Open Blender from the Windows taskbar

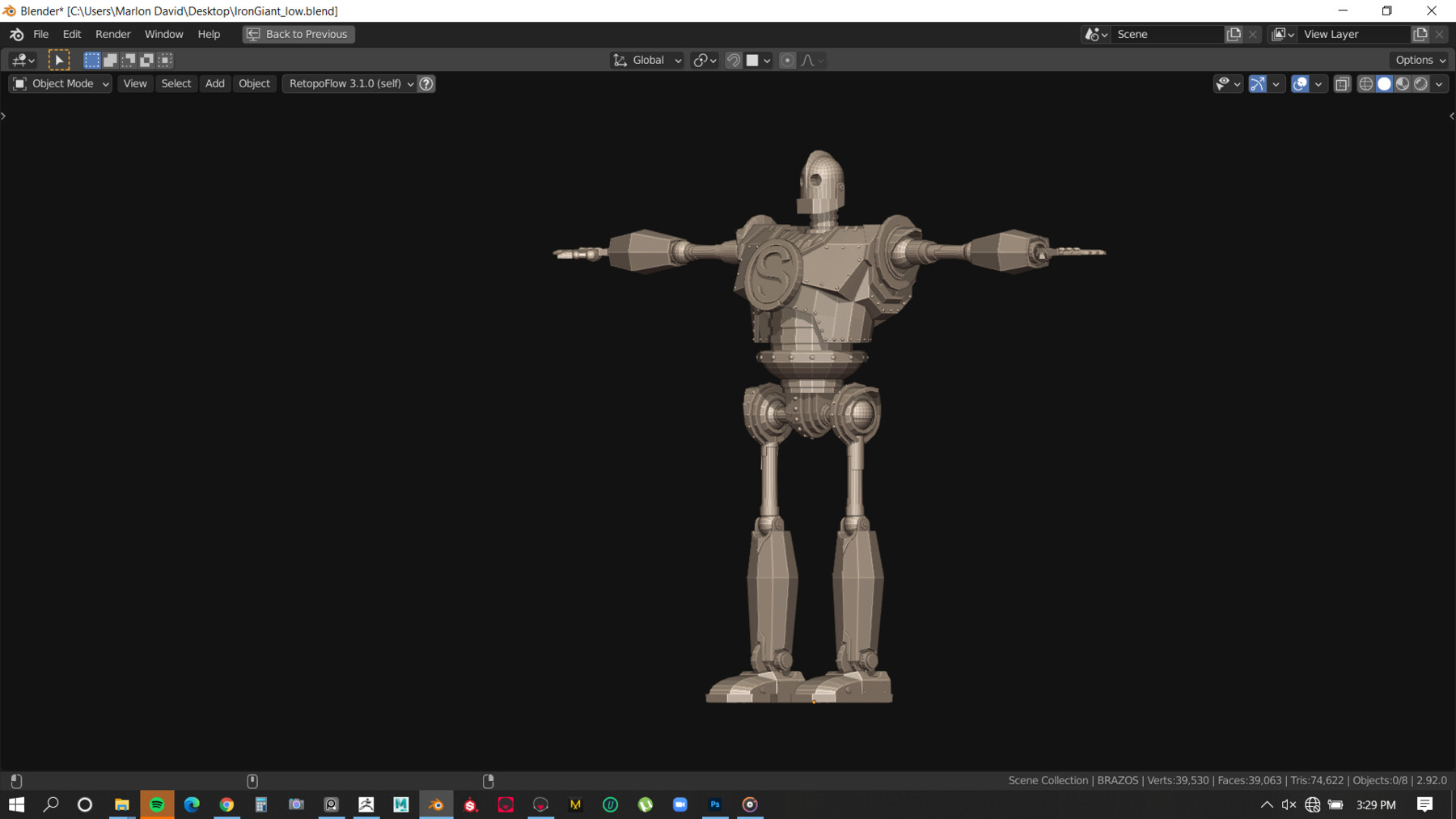click(436, 804)
